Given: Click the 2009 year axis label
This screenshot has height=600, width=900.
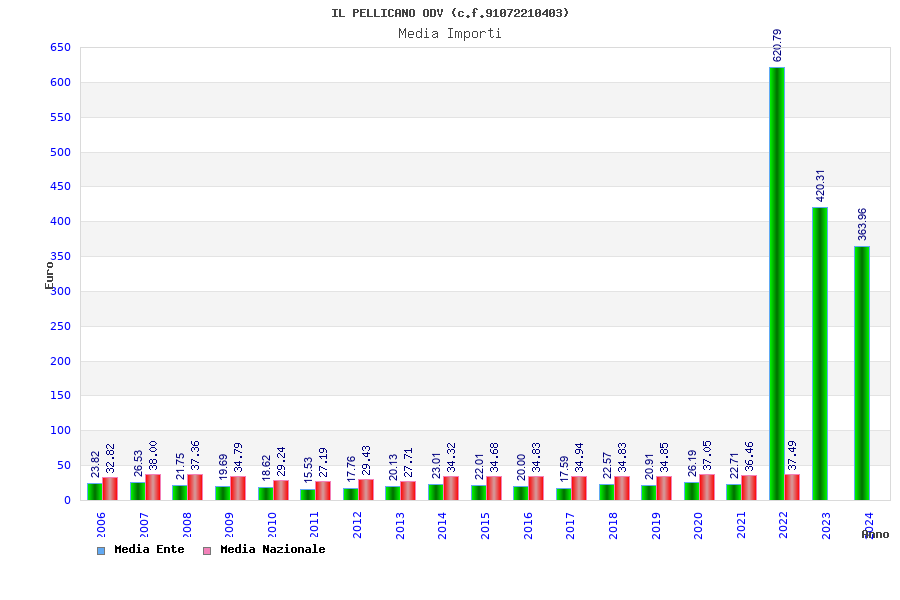Looking at the screenshot, I should (x=229, y=525).
